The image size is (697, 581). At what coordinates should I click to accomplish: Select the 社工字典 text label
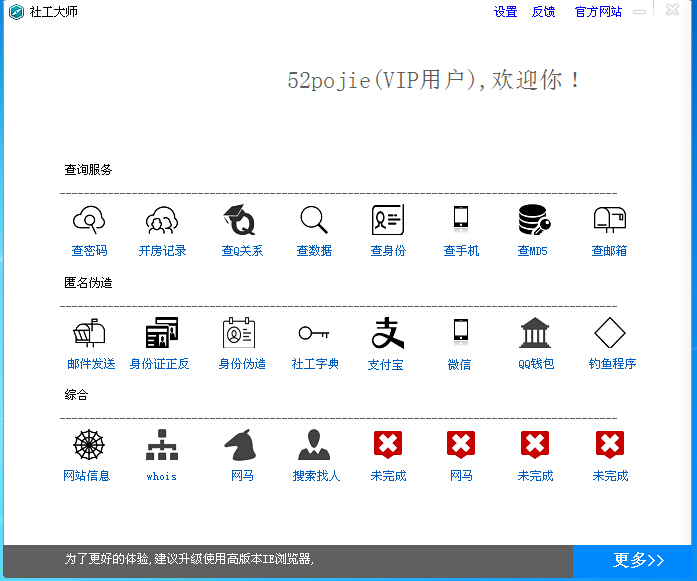[x=315, y=364]
